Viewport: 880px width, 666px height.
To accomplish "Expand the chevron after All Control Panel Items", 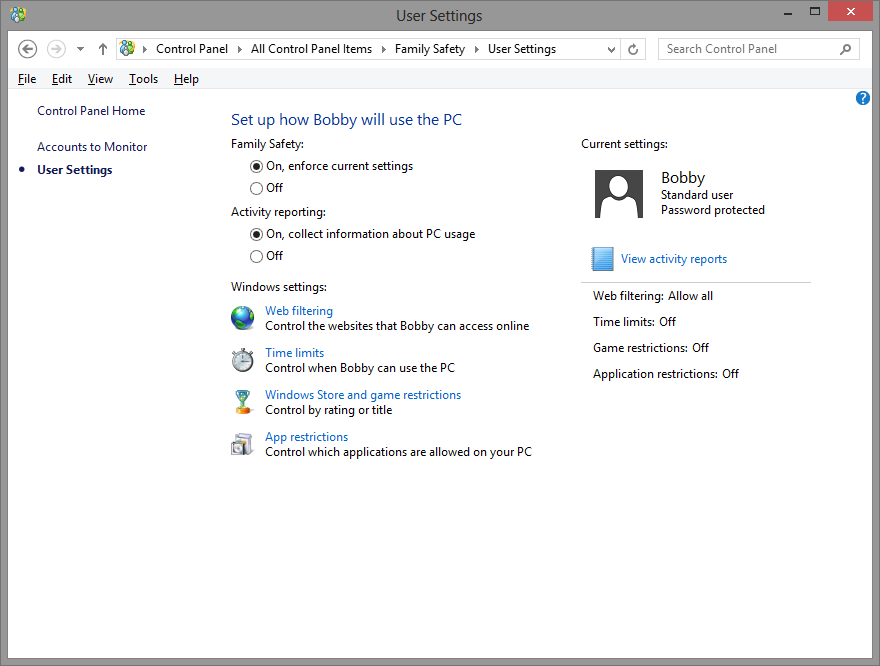I will 384,49.
